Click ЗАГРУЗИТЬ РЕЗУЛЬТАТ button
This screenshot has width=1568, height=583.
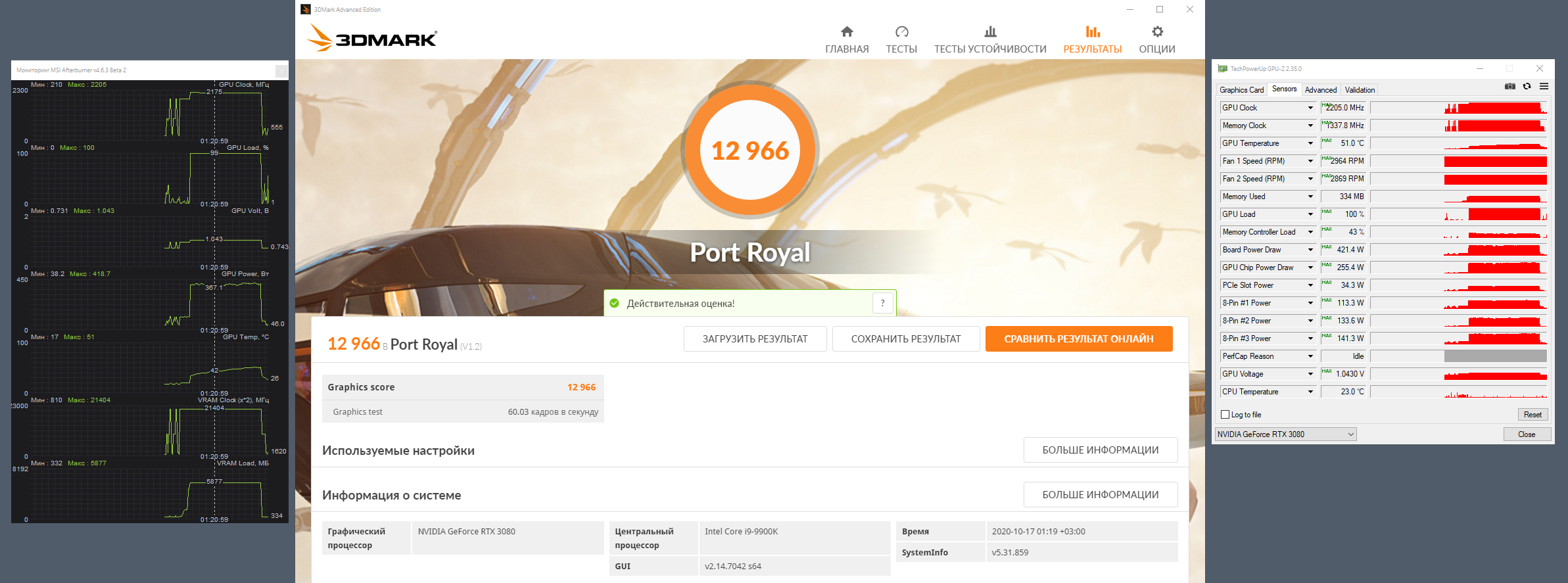[755, 339]
